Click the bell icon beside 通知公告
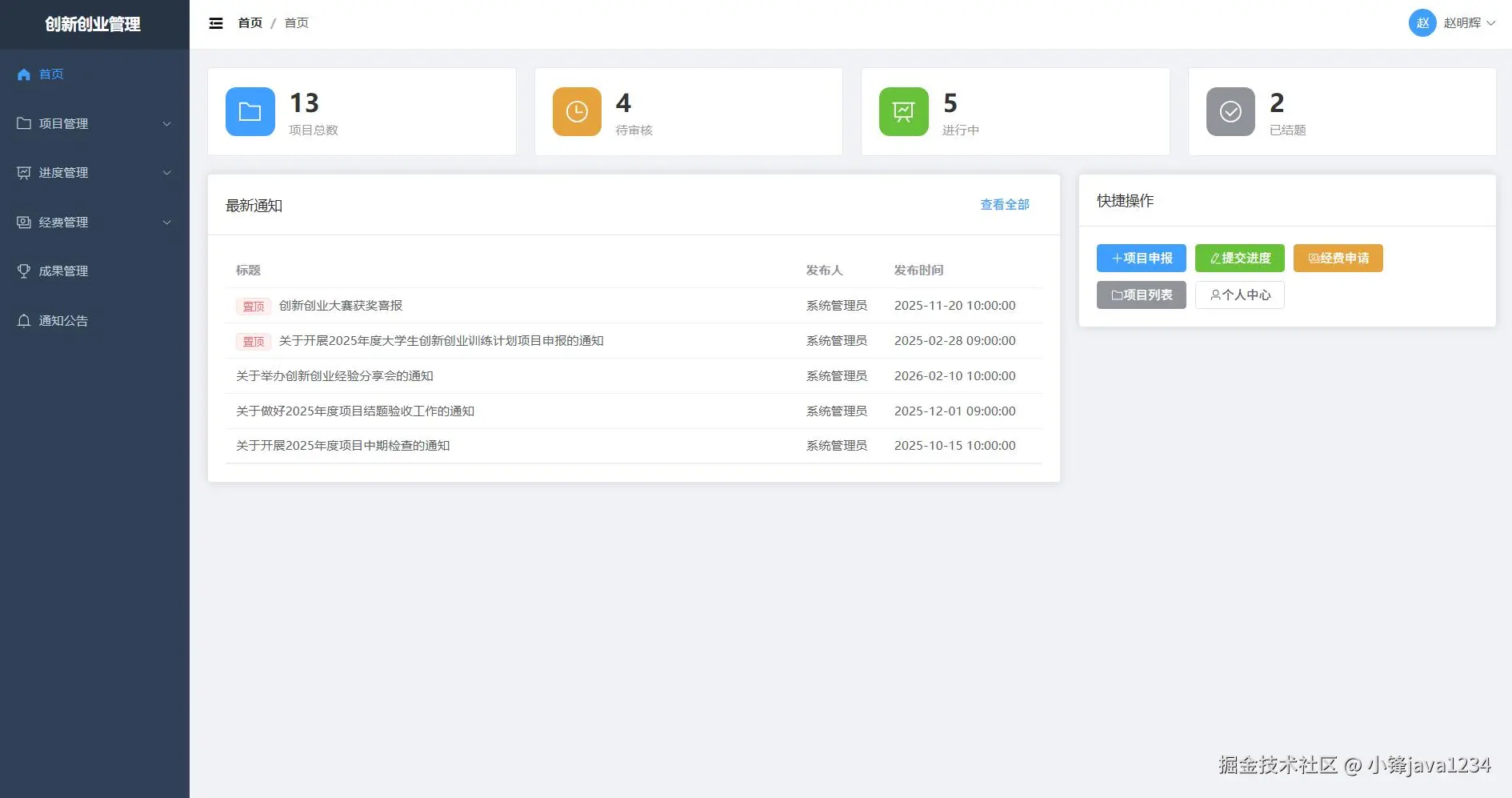Screen dimensions: 1512x798 24,321
